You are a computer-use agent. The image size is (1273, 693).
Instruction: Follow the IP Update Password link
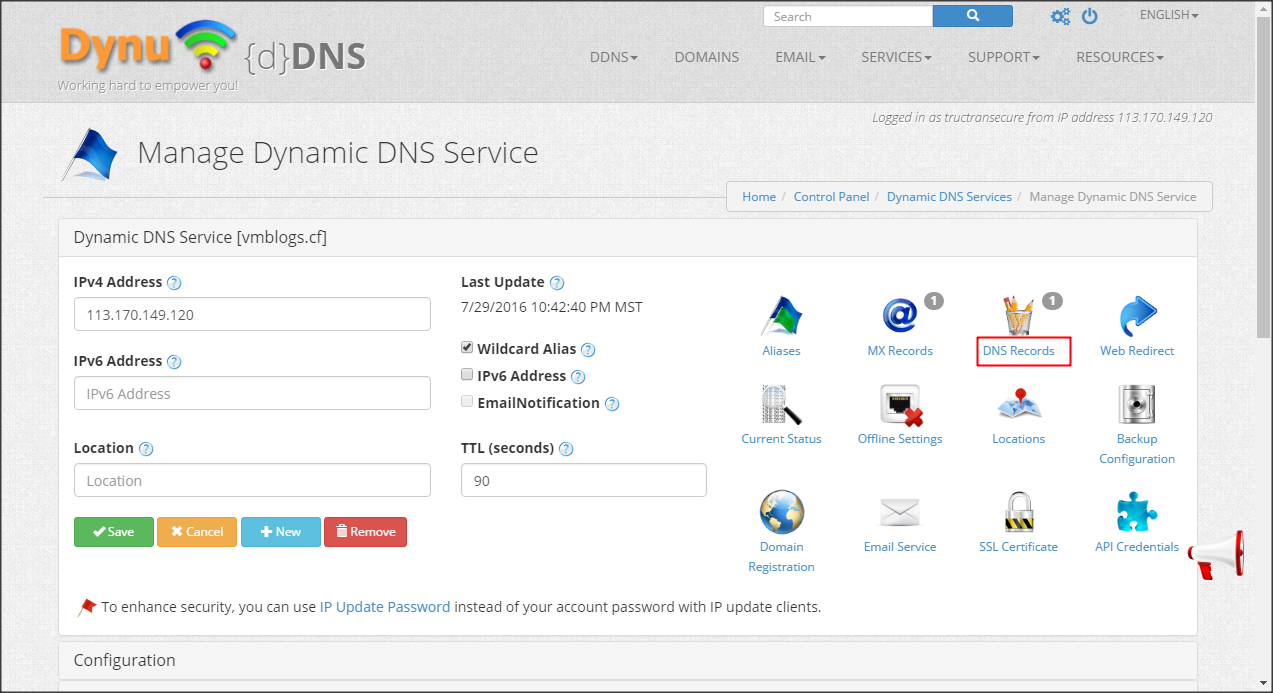pos(385,606)
